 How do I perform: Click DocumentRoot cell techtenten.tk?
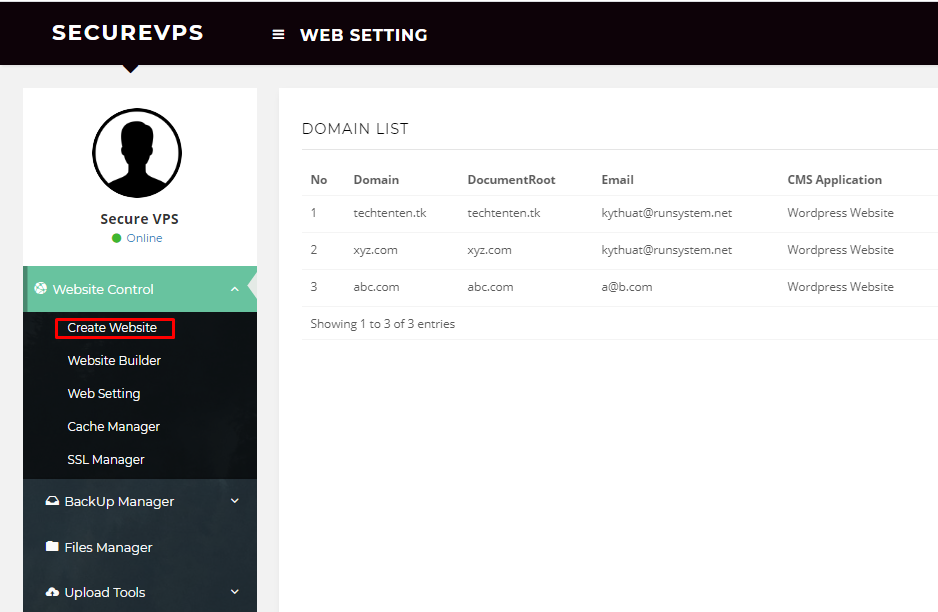(x=504, y=213)
